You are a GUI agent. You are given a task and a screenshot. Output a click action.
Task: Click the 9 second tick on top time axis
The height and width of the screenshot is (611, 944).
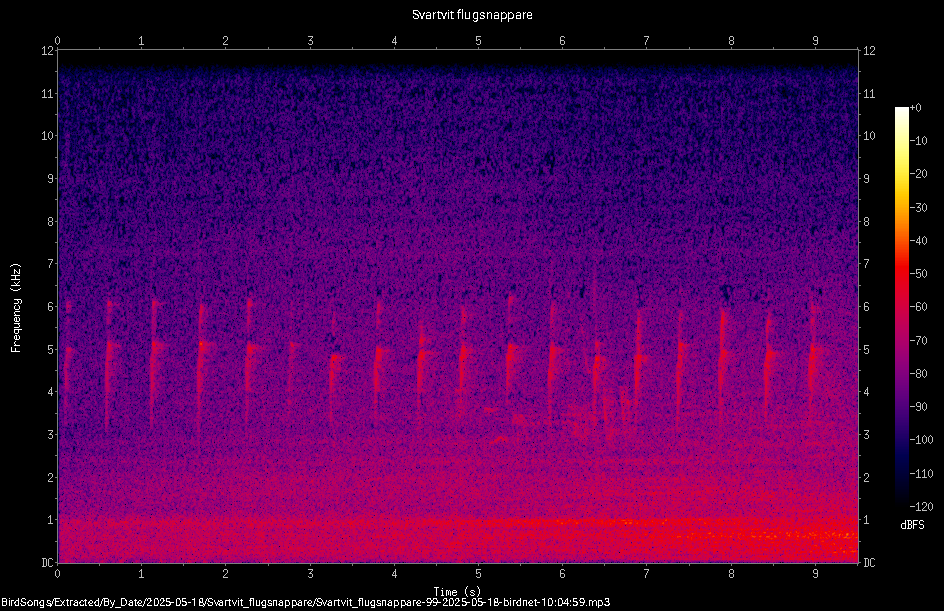815,41
